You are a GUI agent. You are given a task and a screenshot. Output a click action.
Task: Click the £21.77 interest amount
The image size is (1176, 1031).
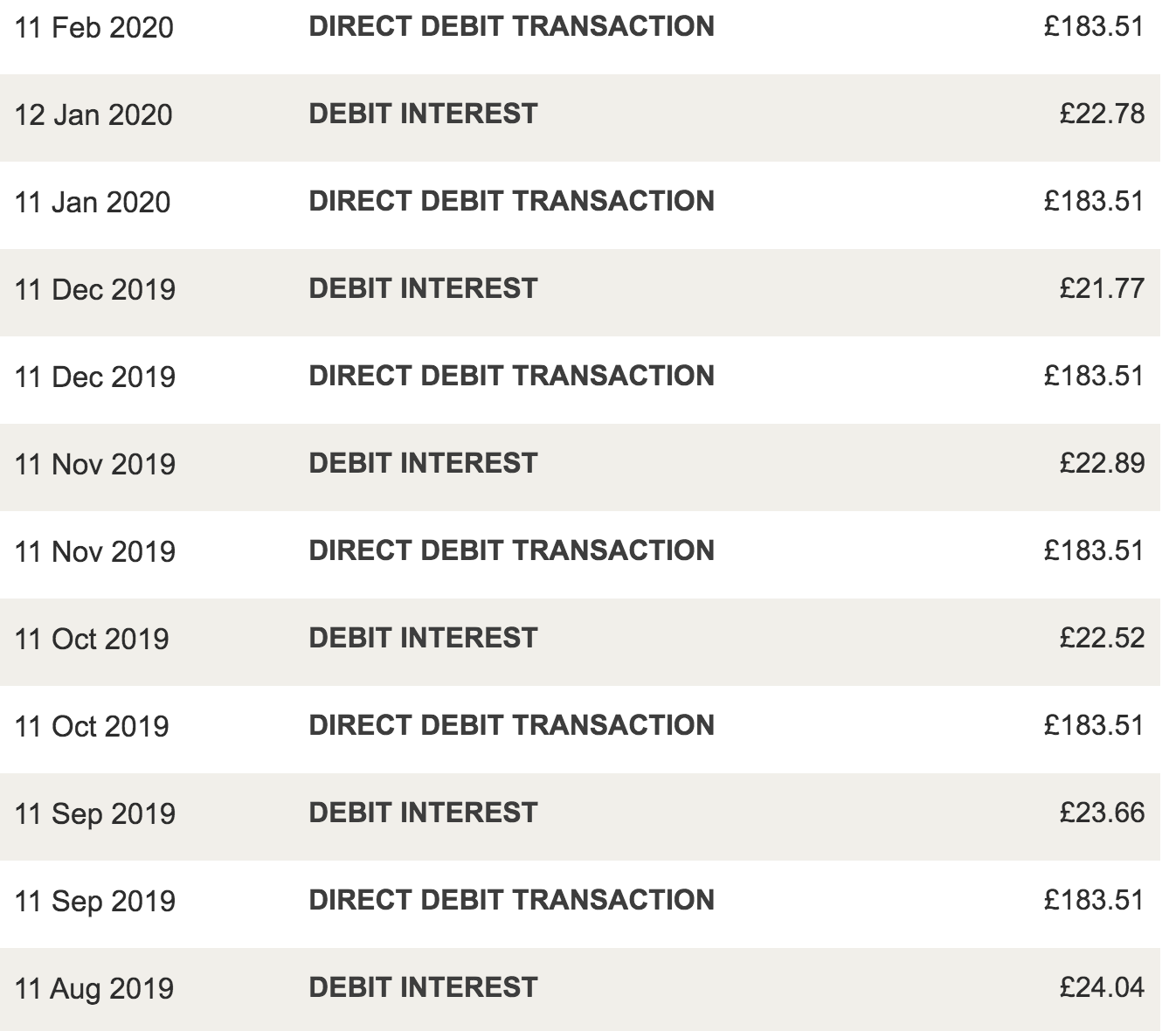tap(1102, 289)
